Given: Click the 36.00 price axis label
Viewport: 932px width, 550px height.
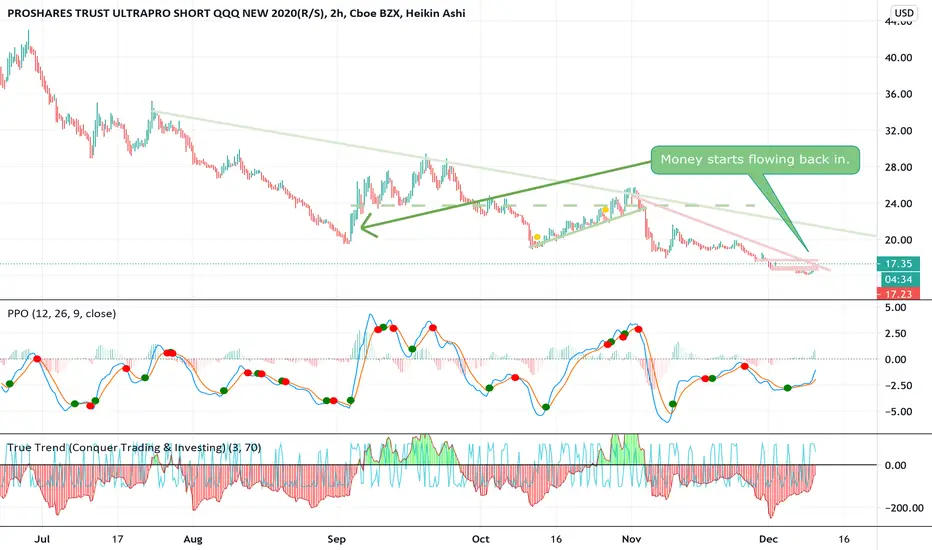Looking at the screenshot, I should (898, 94).
